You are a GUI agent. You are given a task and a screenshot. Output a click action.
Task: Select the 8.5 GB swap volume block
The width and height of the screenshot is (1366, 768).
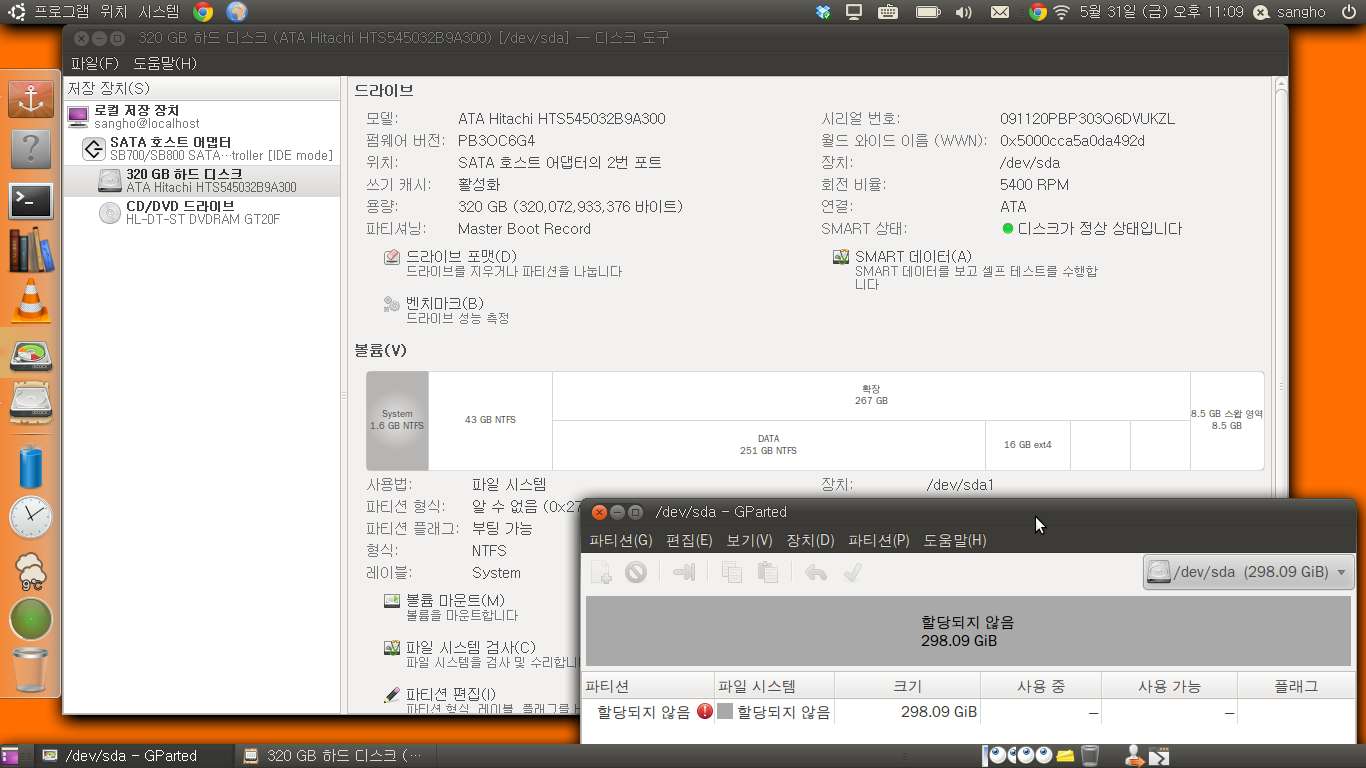[1227, 420]
